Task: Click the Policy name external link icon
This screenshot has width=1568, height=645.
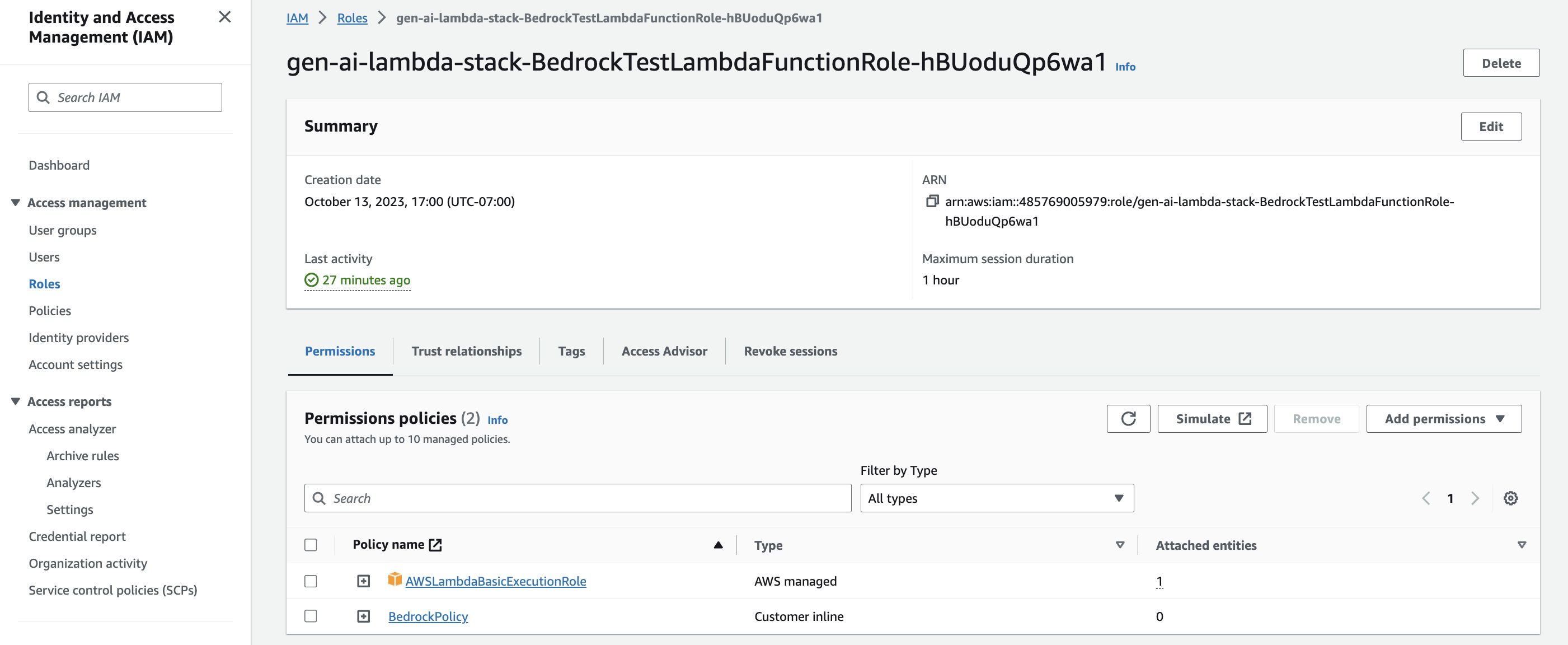Action: (435, 545)
